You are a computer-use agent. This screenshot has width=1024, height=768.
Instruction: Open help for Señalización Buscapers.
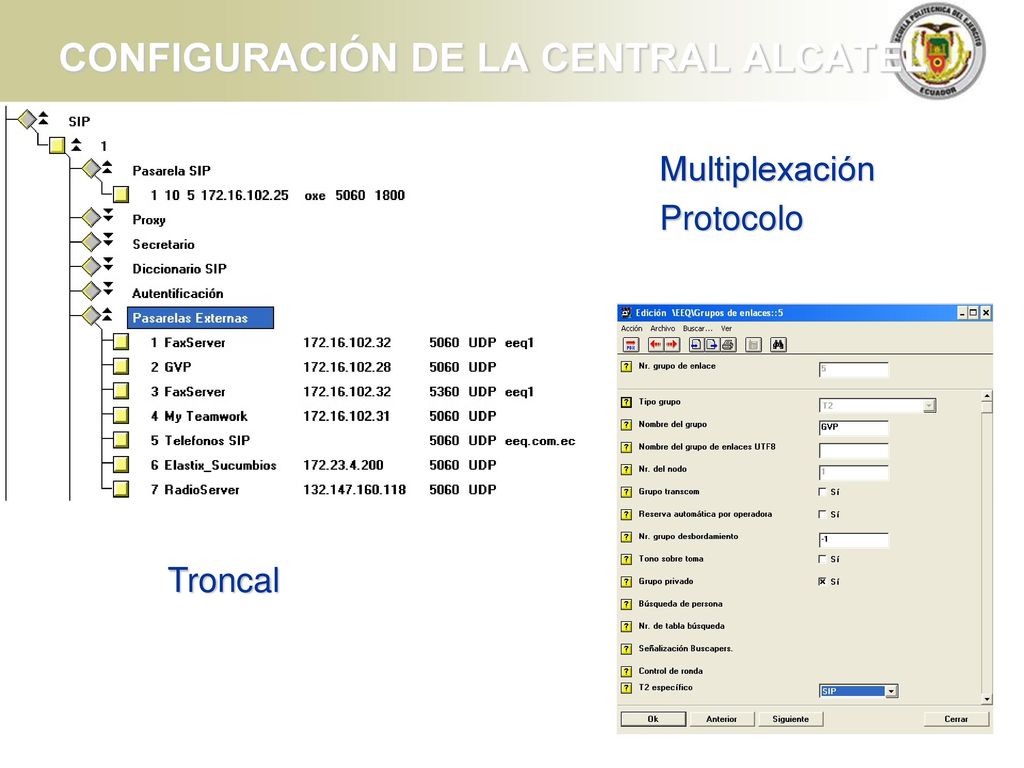pyautogui.click(x=626, y=649)
